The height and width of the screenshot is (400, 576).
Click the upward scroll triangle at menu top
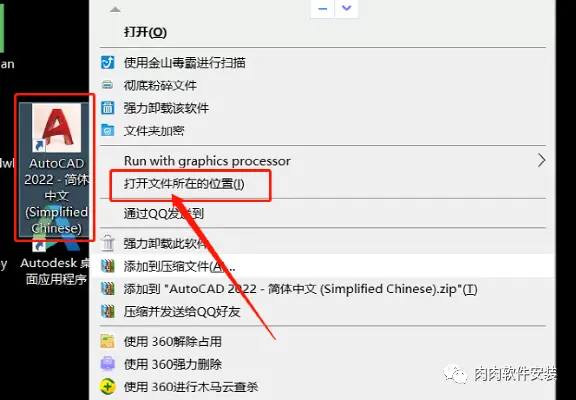(115, 10)
